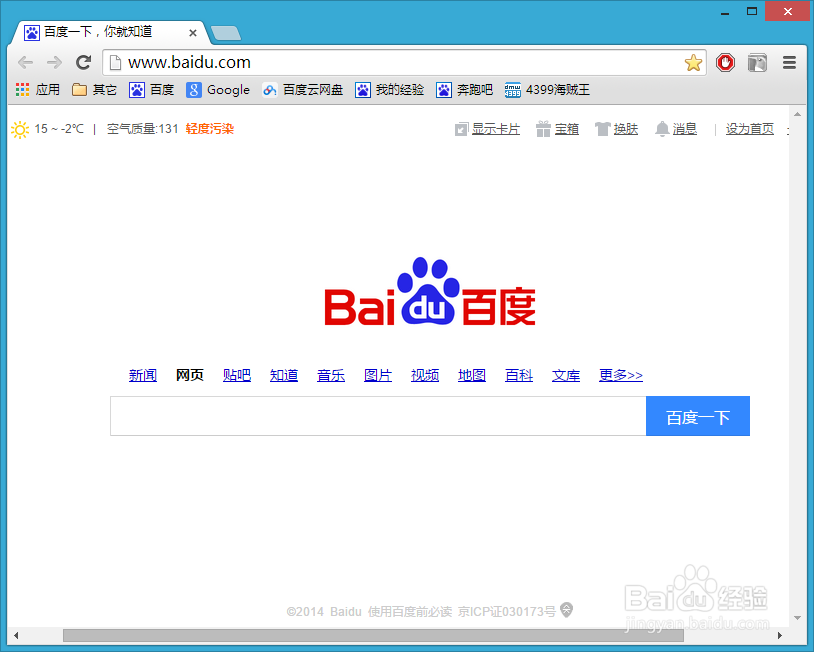Maximize the Chrome window
814x652 pixels.
tap(752, 11)
